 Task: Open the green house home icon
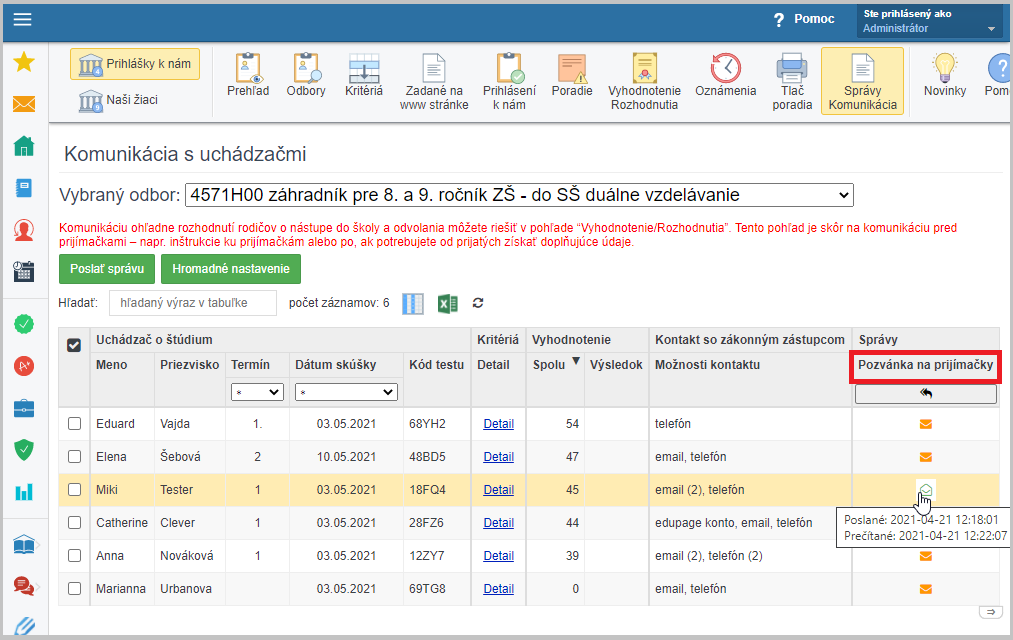tap(24, 146)
